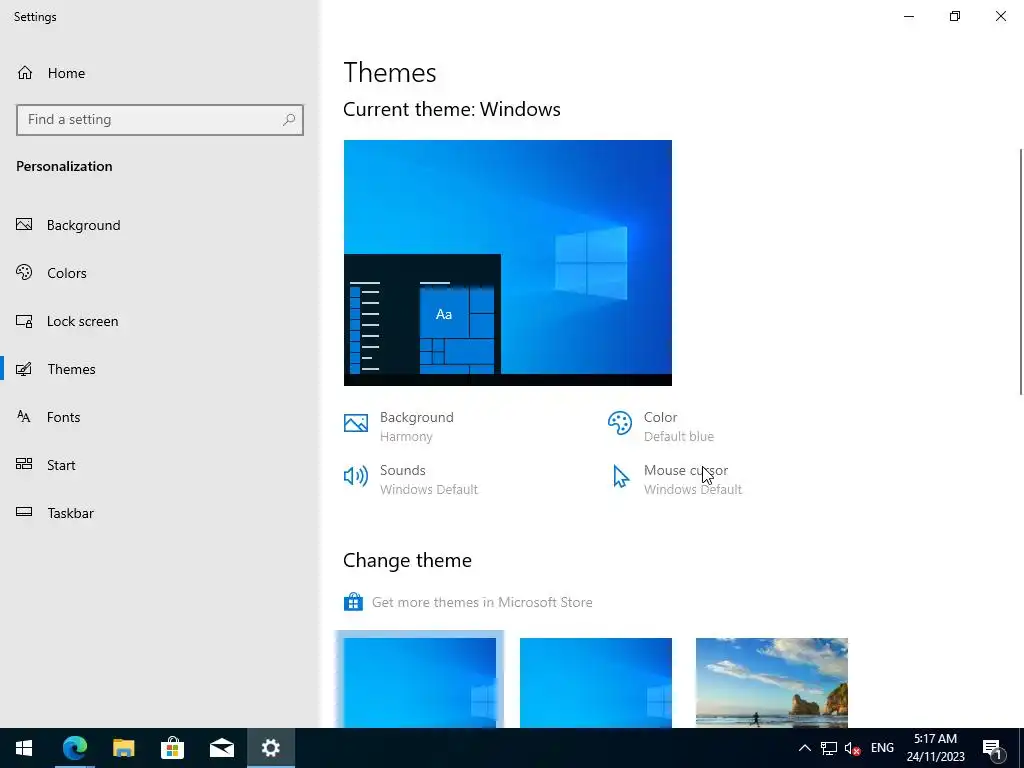The image size is (1024, 768).
Task: Click the Mouse cursor arrow icon
Action: 620,476
